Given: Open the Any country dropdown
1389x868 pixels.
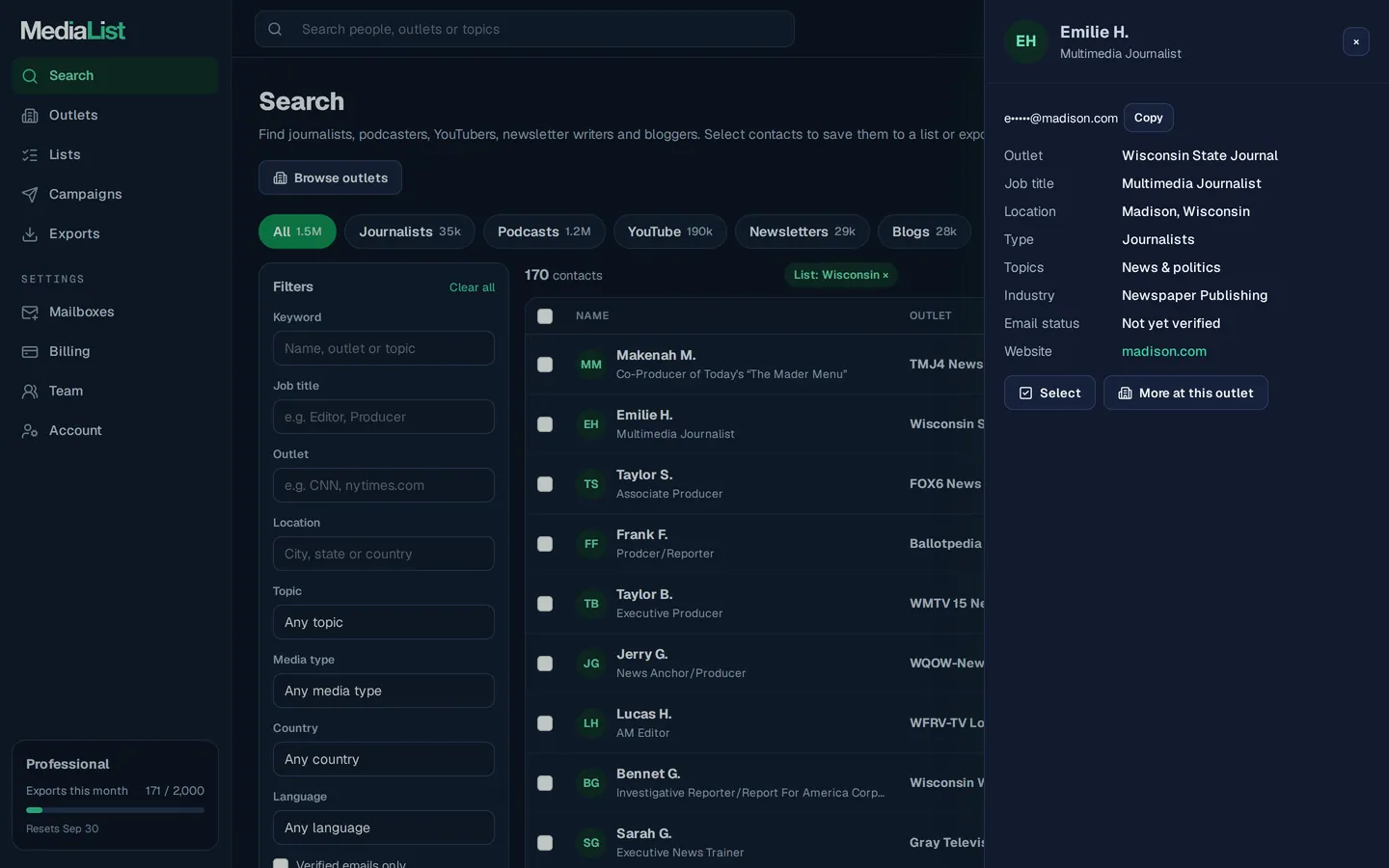Looking at the screenshot, I should click(384, 759).
